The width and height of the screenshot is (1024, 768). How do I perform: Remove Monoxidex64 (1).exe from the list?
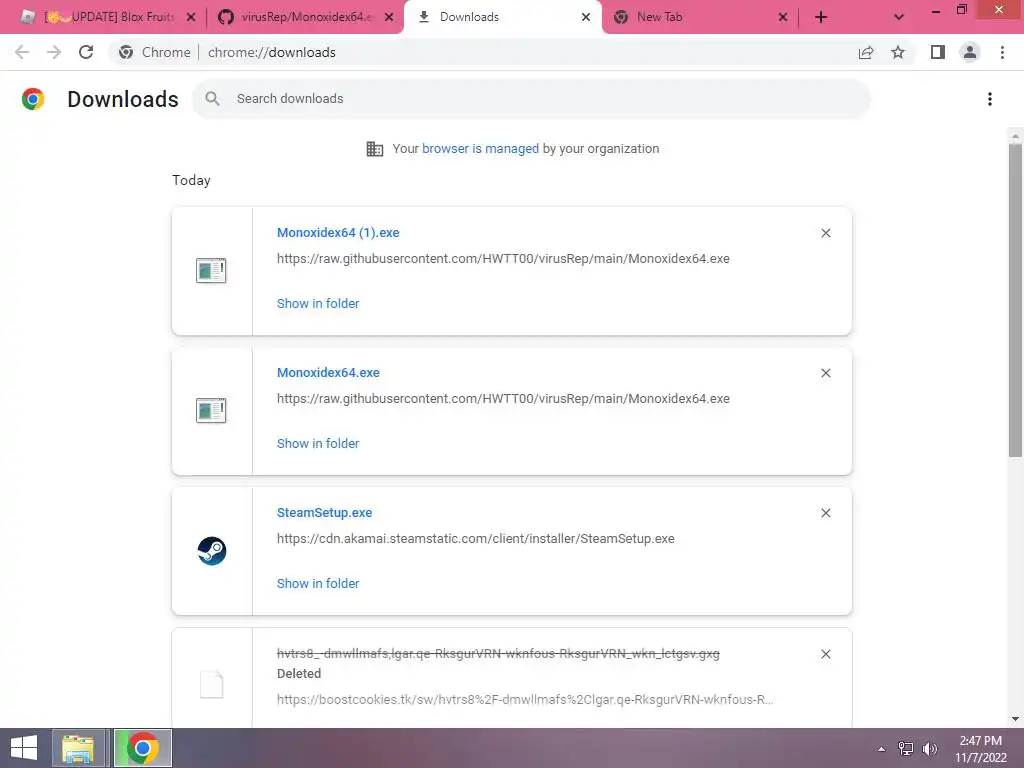pyautogui.click(x=825, y=233)
